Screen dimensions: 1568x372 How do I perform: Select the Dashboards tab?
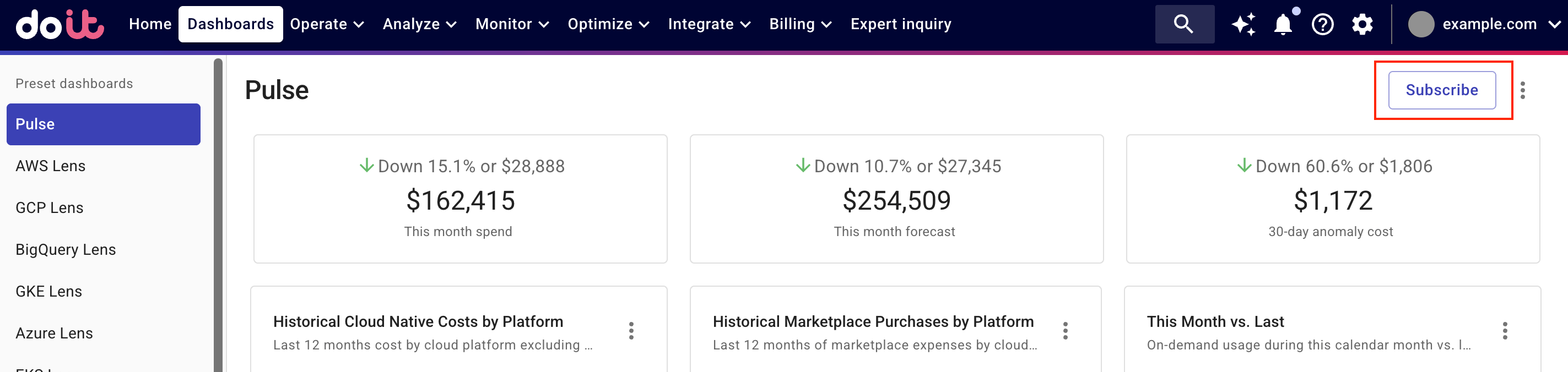[231, 24]
